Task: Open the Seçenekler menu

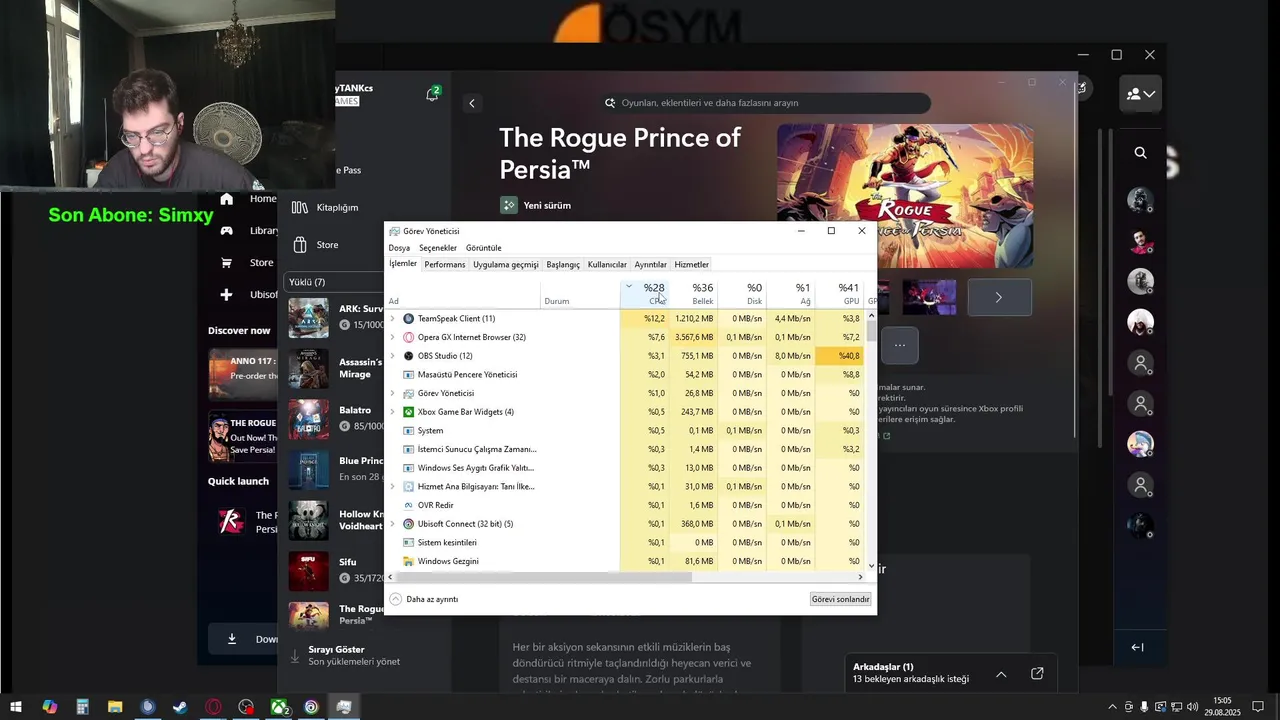Action: (438, 248)
